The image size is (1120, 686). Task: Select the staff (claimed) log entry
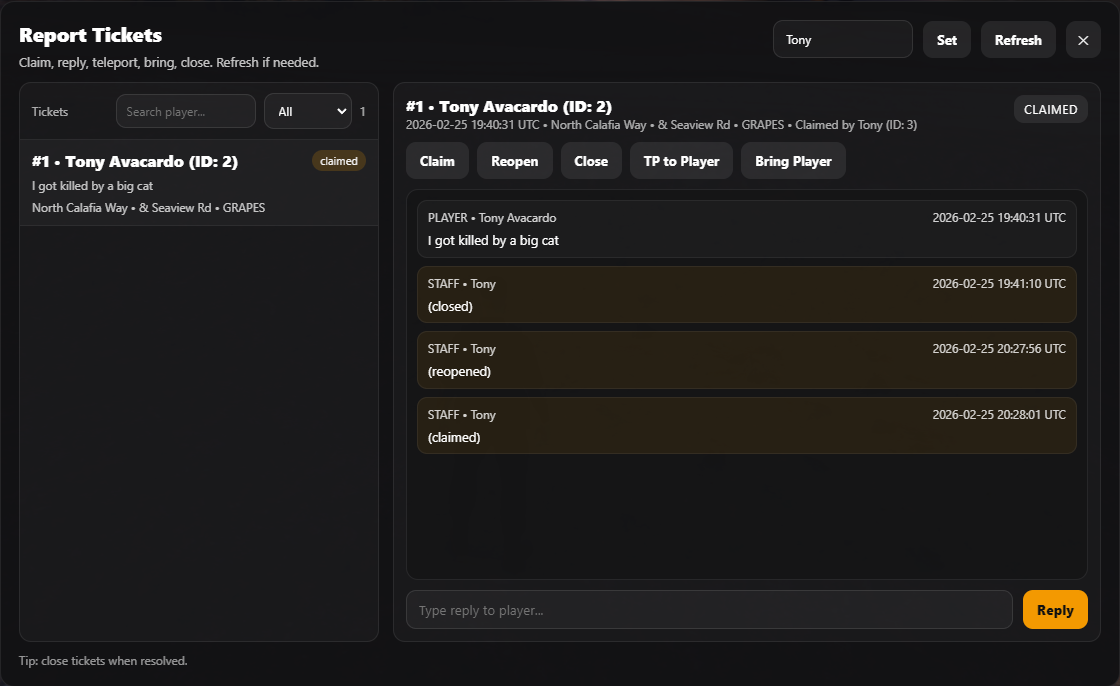click(x=746, y=426)
